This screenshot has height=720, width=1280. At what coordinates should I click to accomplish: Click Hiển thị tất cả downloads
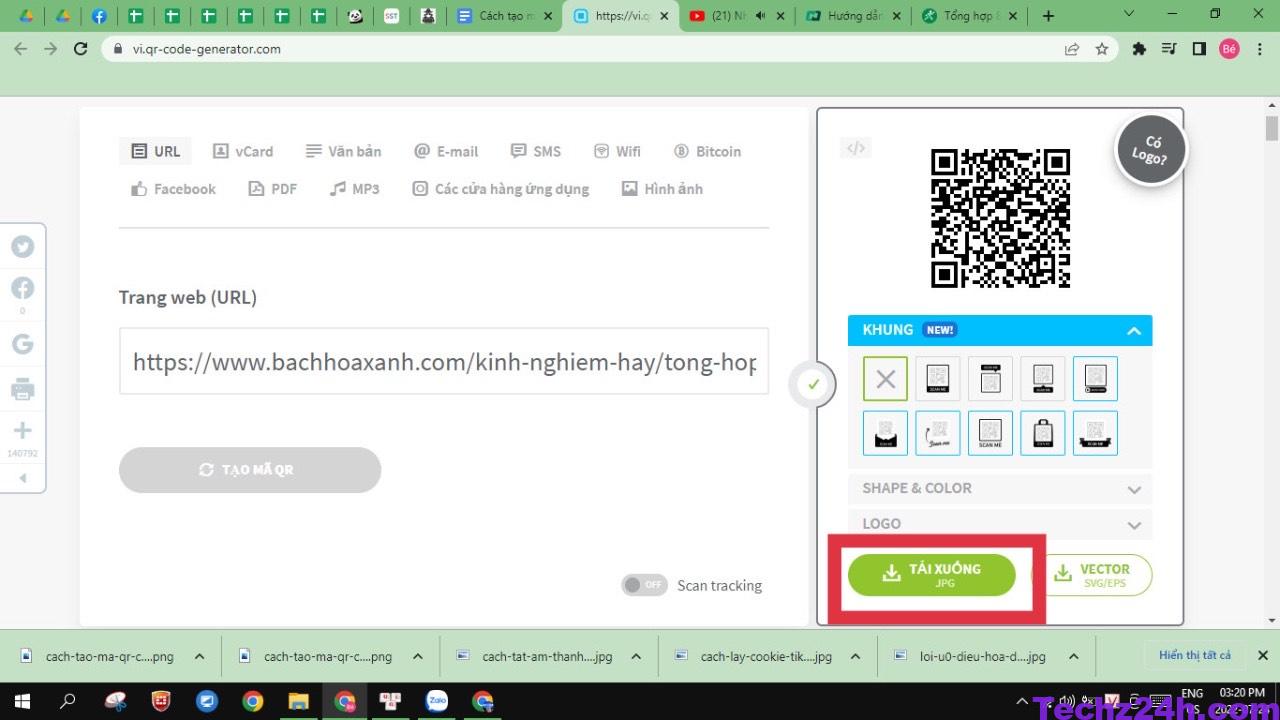click(1195, 655)
